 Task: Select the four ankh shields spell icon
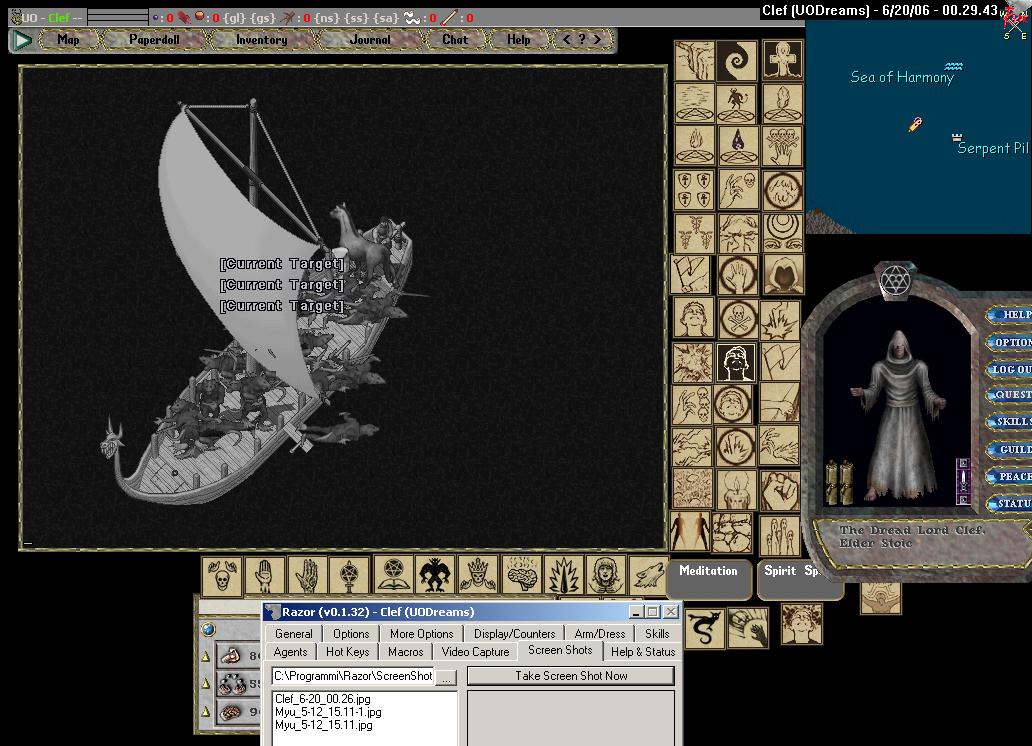pos(694,190)
